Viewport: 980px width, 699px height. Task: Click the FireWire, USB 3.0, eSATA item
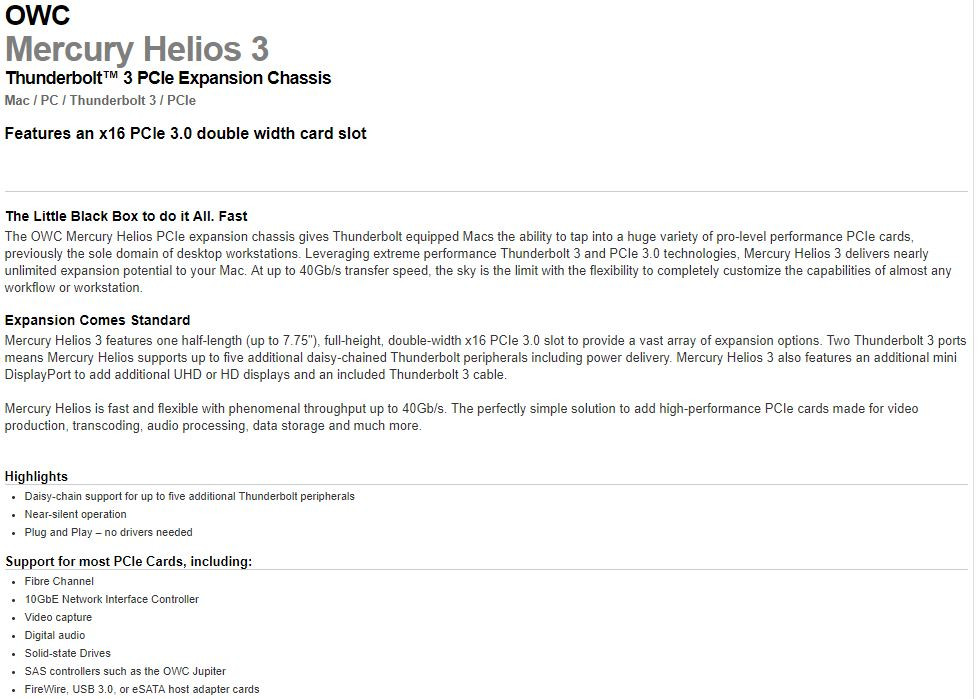tap(142, 690)
